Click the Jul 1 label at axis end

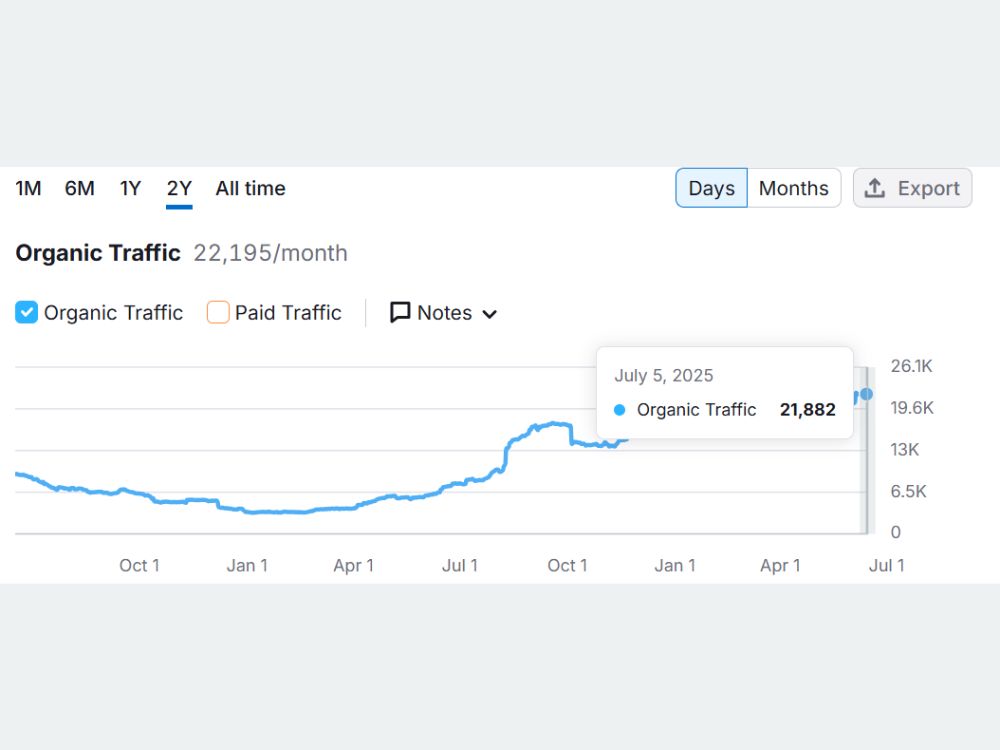886,566
